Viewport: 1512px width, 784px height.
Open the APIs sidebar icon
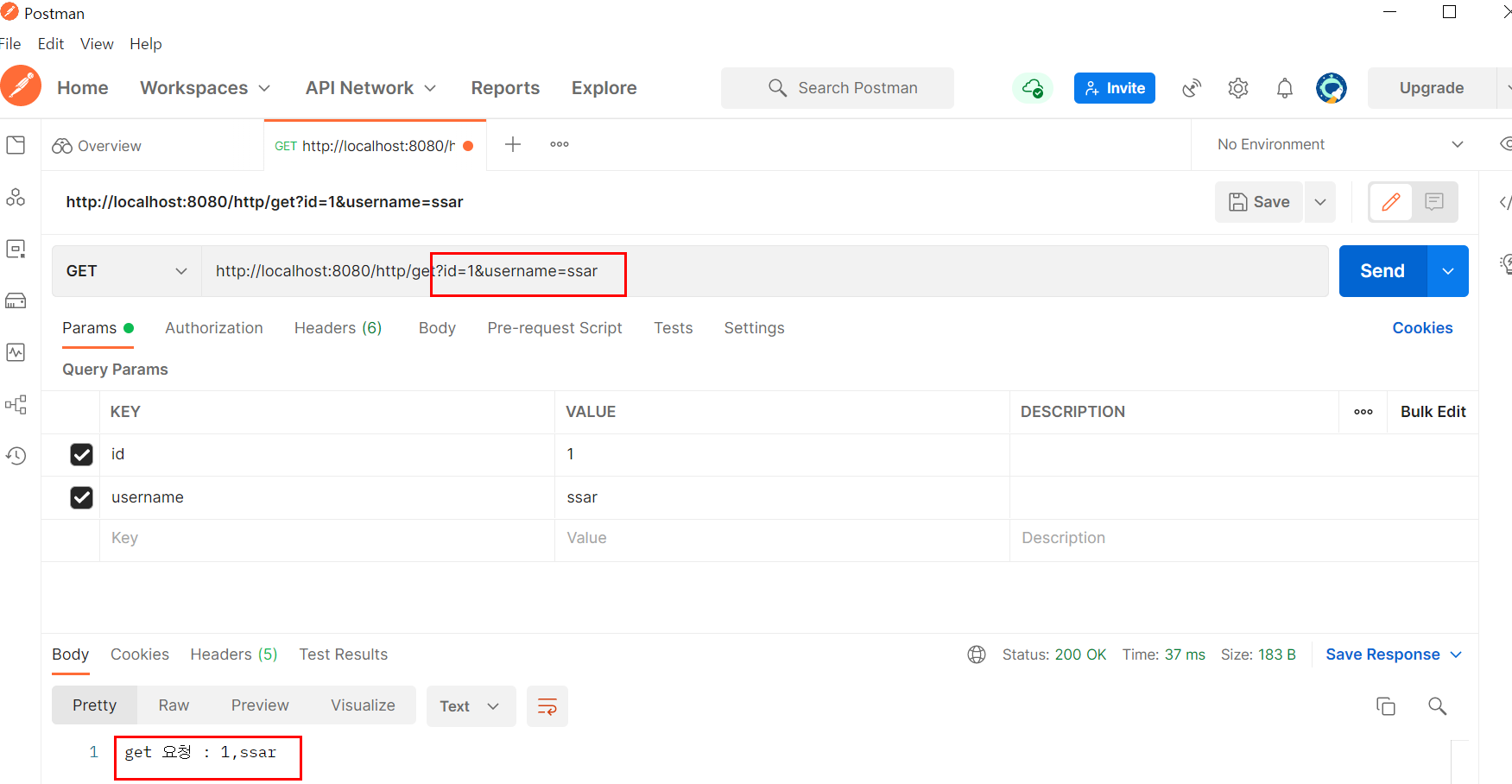[x=16, y=197]
